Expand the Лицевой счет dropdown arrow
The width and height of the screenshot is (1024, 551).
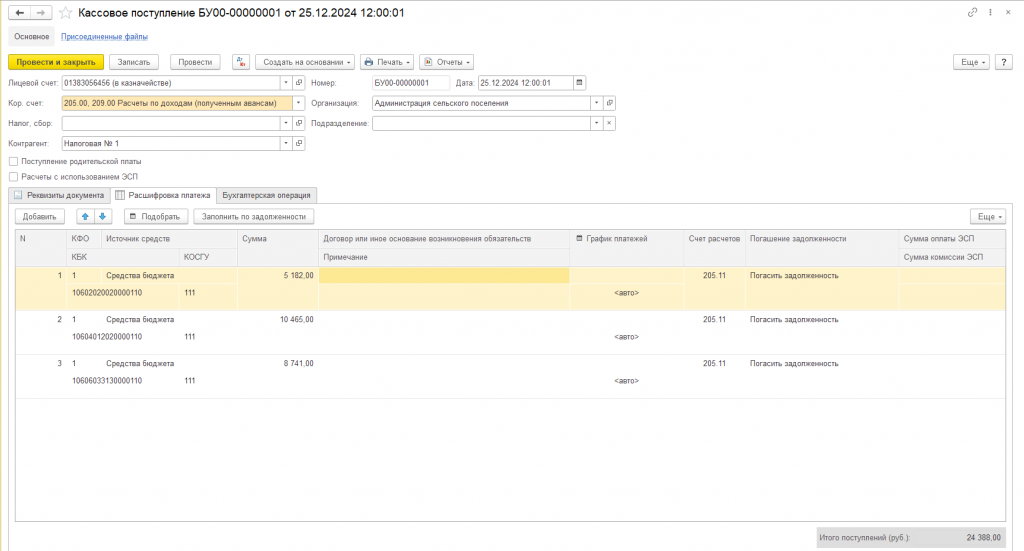[x=286, y=83]
